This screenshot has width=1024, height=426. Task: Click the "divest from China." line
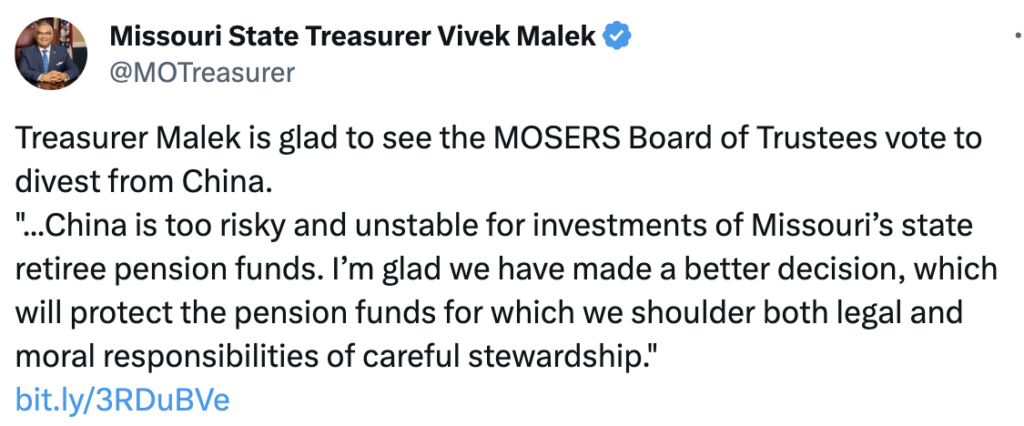pos(143,183)
